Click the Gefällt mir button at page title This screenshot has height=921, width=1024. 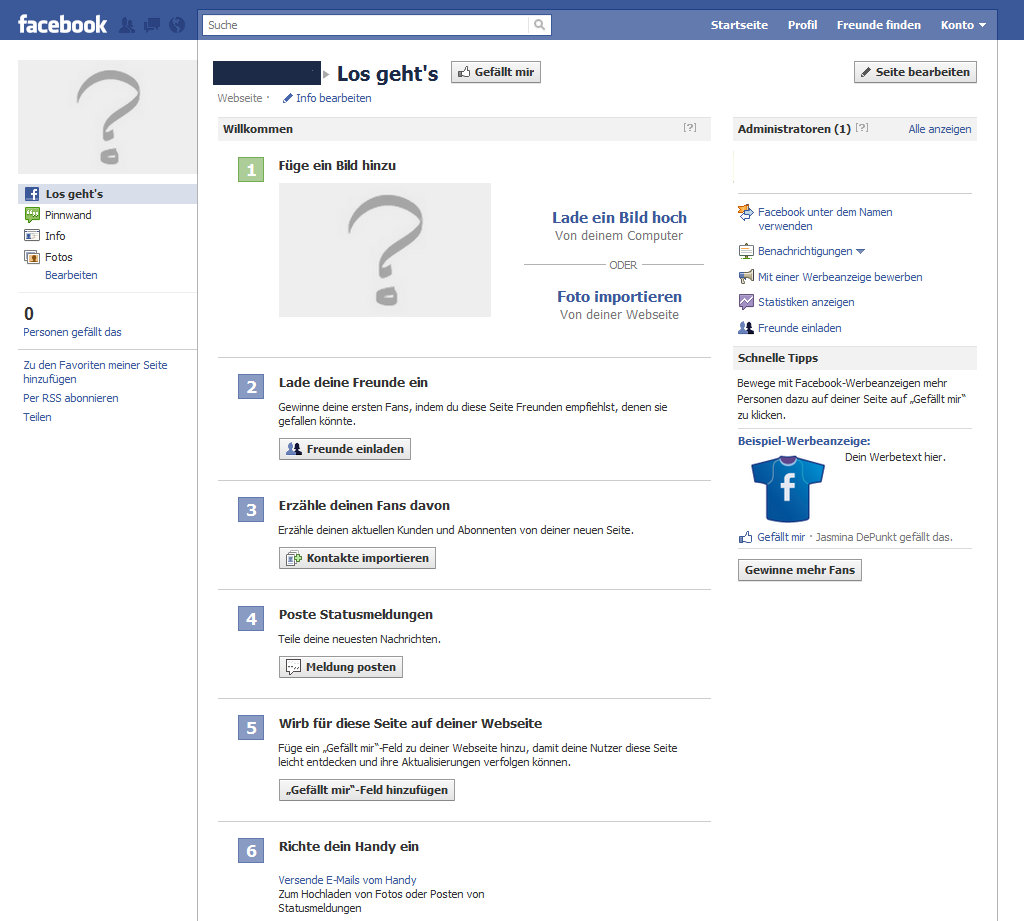[496, 72]
